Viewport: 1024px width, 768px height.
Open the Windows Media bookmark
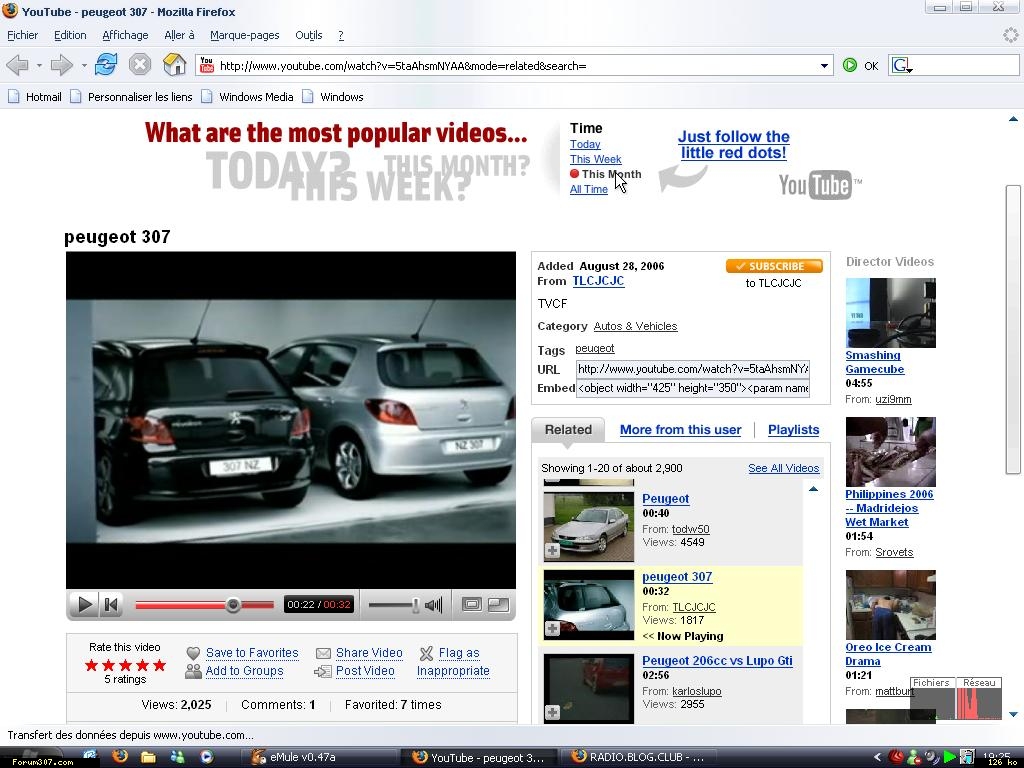point(248,97)
